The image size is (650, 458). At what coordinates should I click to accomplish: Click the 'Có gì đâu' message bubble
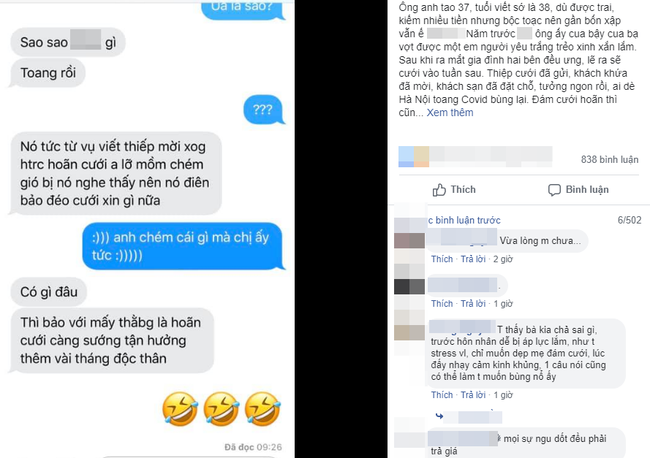pos(48,292)
